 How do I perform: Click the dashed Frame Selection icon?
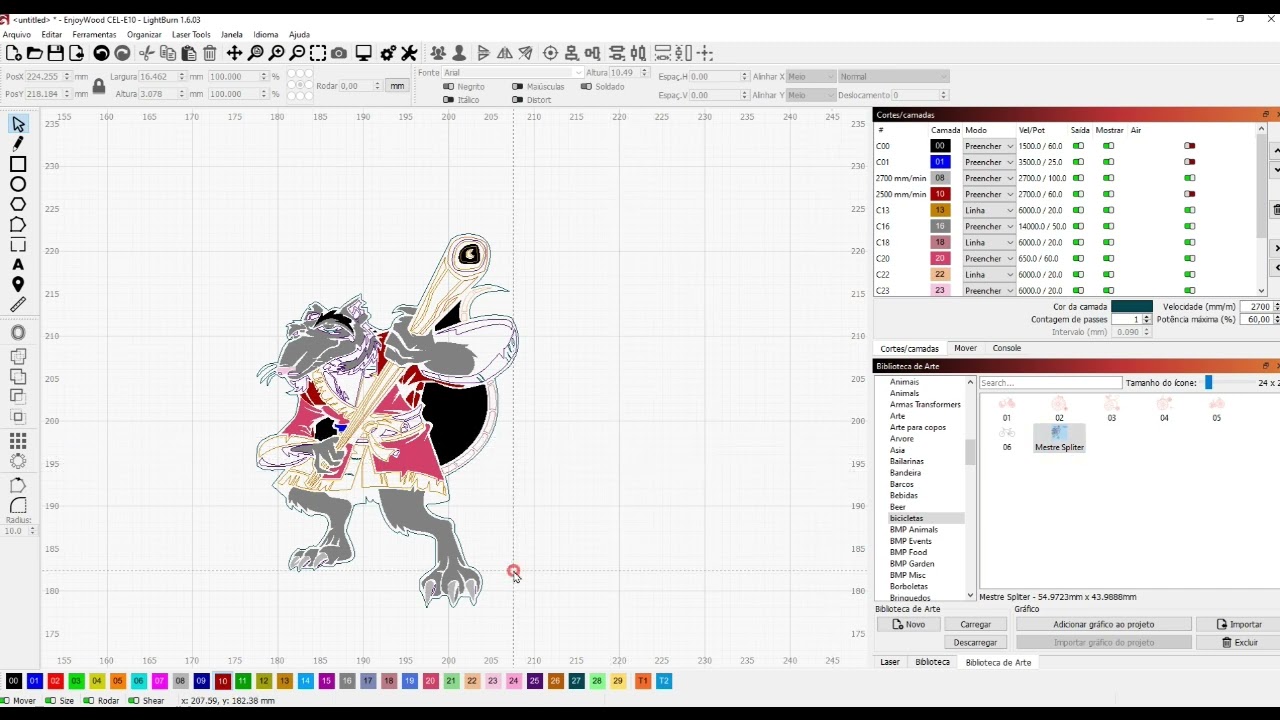coord(318,53)
